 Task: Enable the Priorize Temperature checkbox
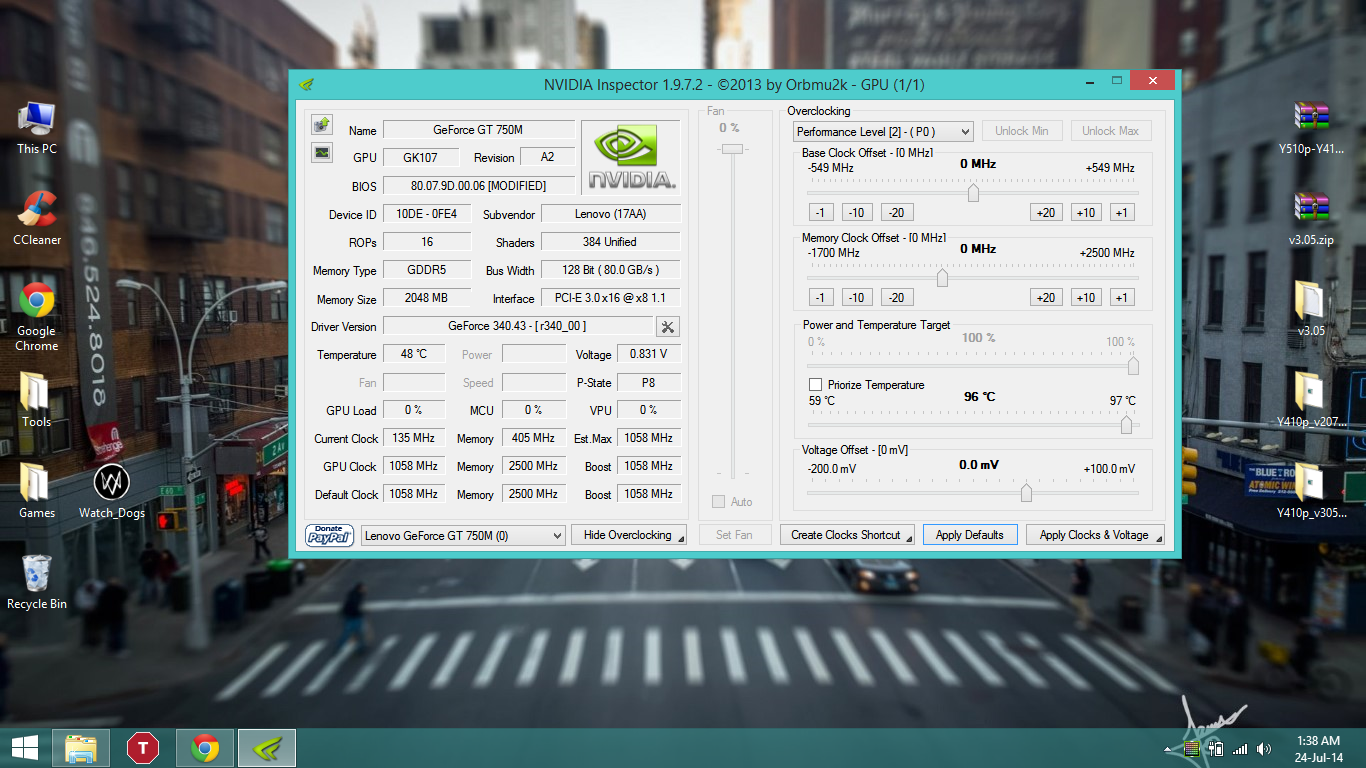pos(815,385)
